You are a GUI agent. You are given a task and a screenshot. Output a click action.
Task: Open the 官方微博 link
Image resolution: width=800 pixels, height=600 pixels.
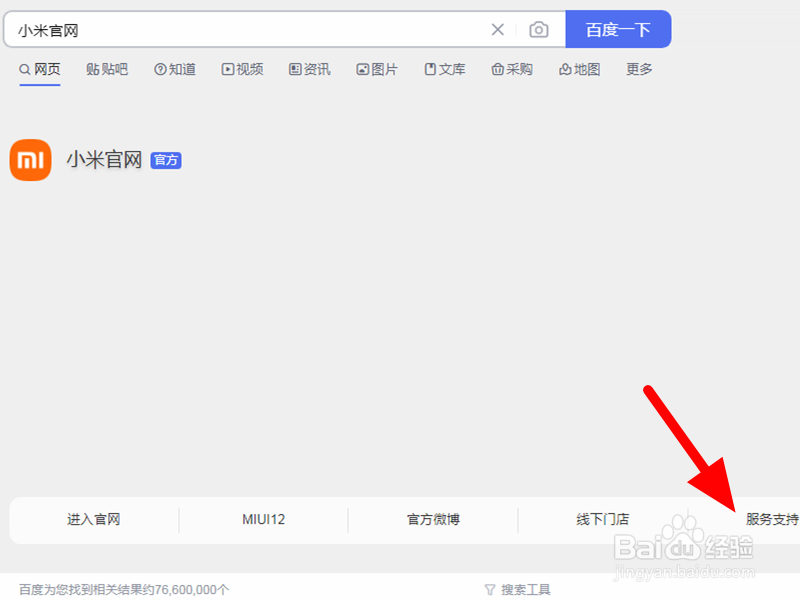pos(433,519)
